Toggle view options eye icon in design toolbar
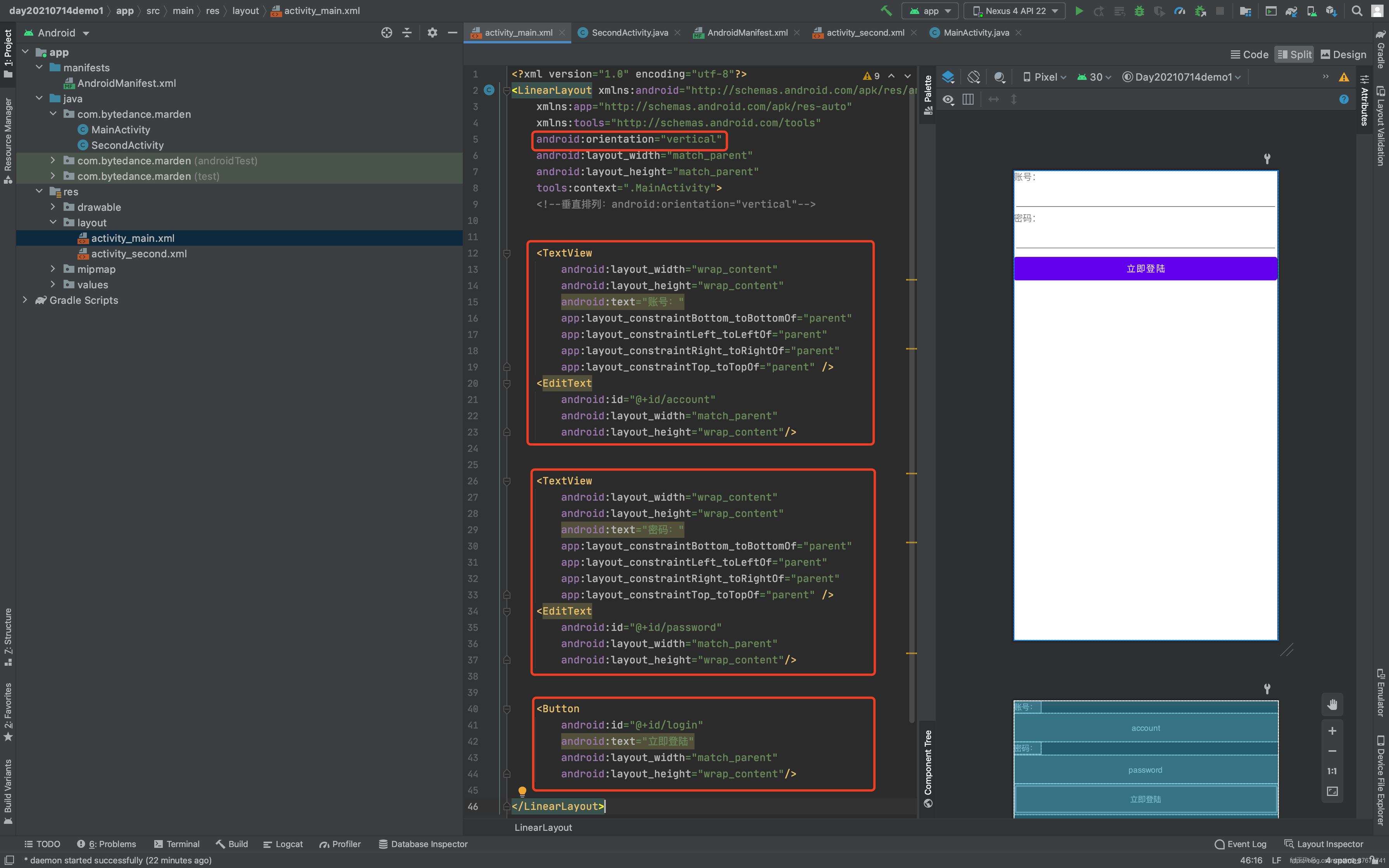 click(948, 99)
